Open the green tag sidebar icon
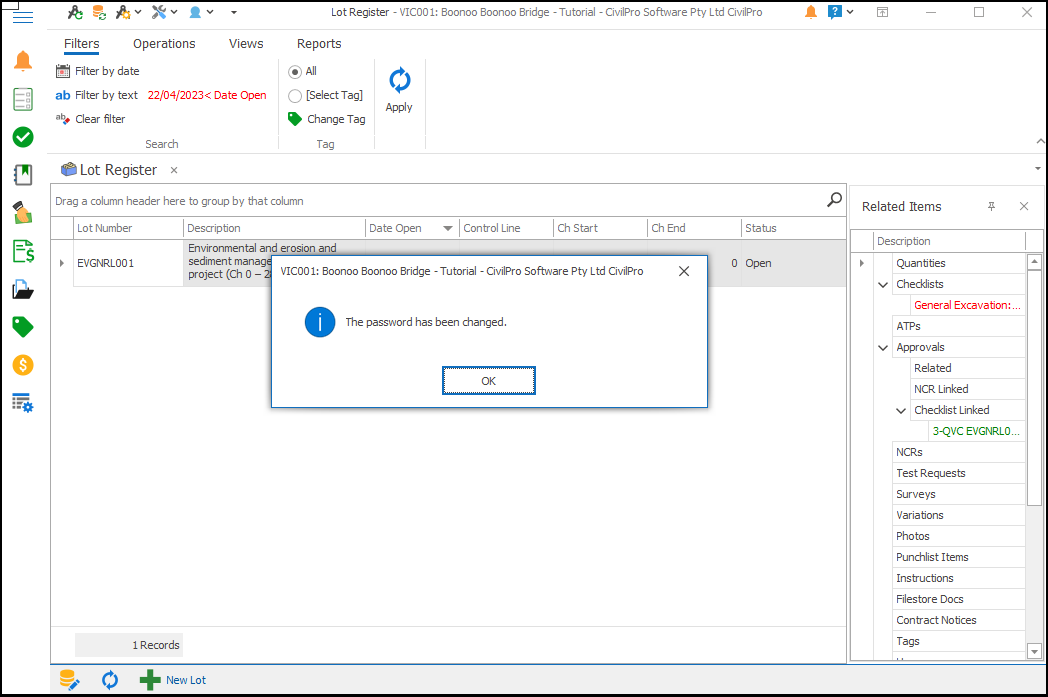1048x697 pixels. click(x=23, y=327)
